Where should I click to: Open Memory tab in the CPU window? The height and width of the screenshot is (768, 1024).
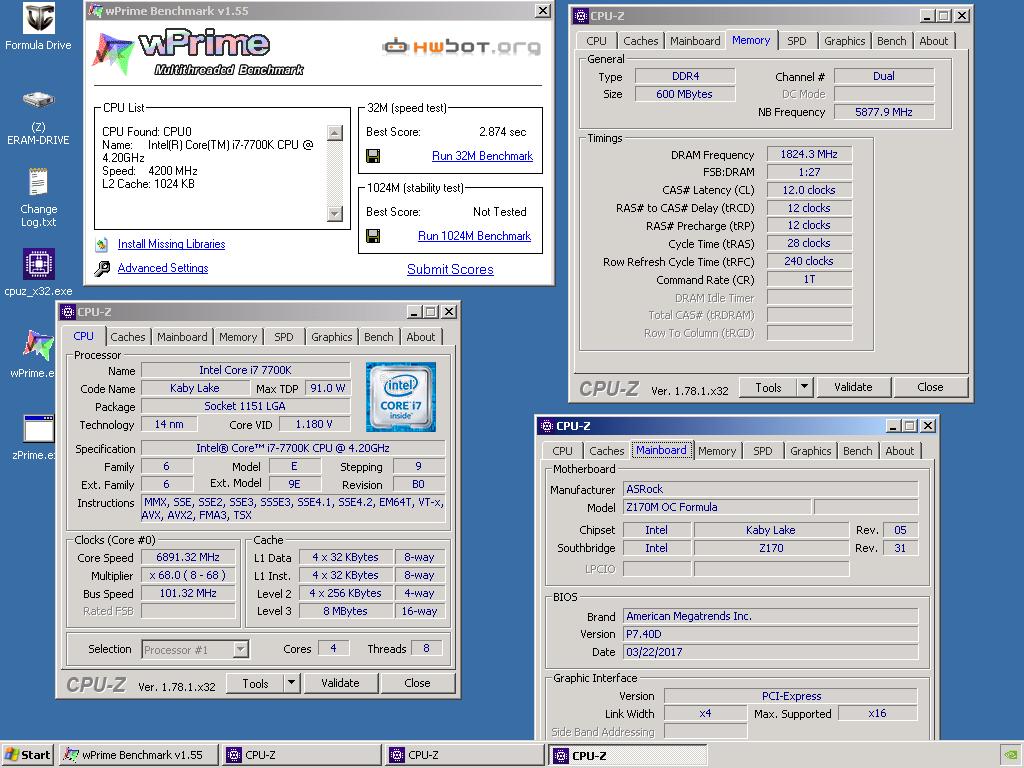coord(238,337)
